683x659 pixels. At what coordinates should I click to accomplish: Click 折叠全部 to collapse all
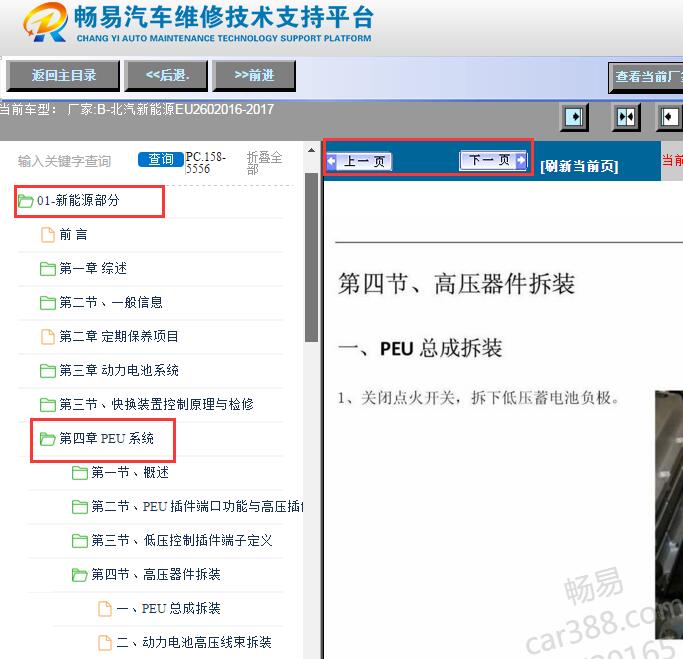pos(264,162)
